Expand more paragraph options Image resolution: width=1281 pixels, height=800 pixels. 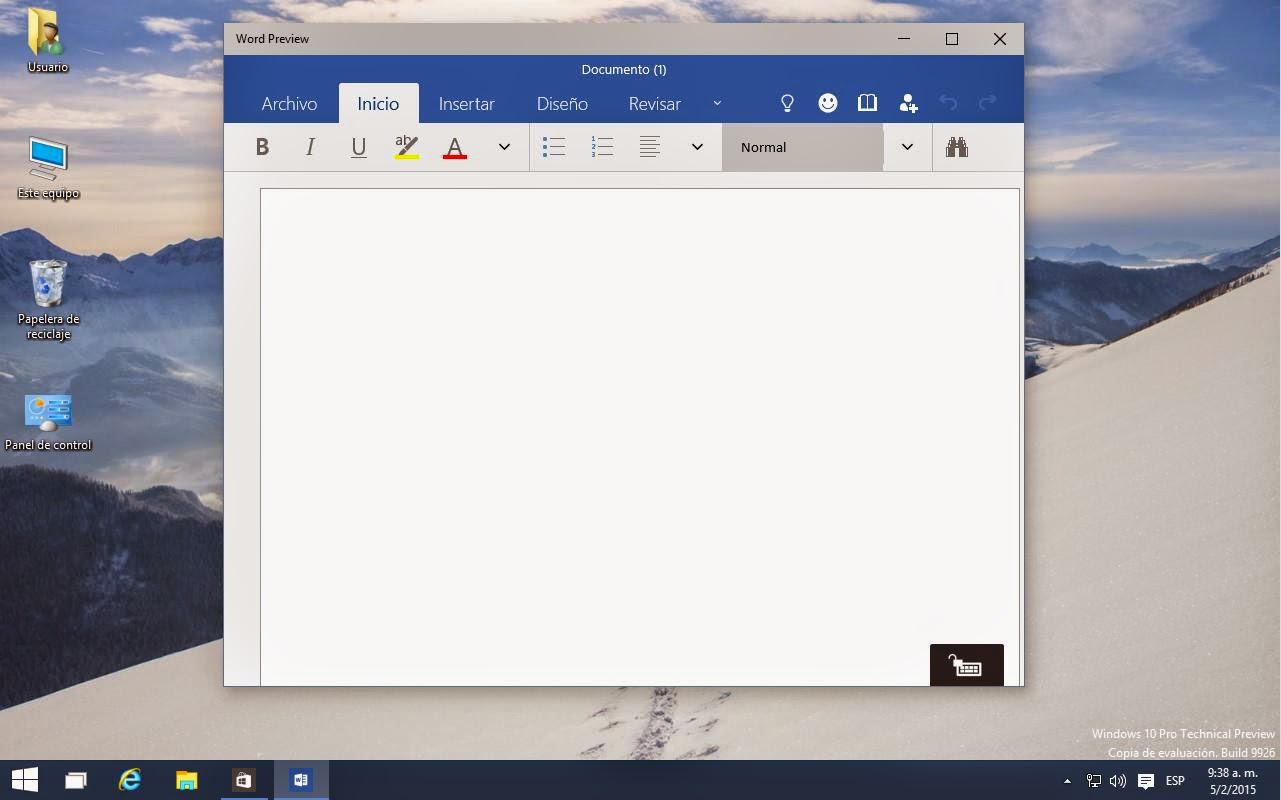pyautogui.click(x=697, y=147)
